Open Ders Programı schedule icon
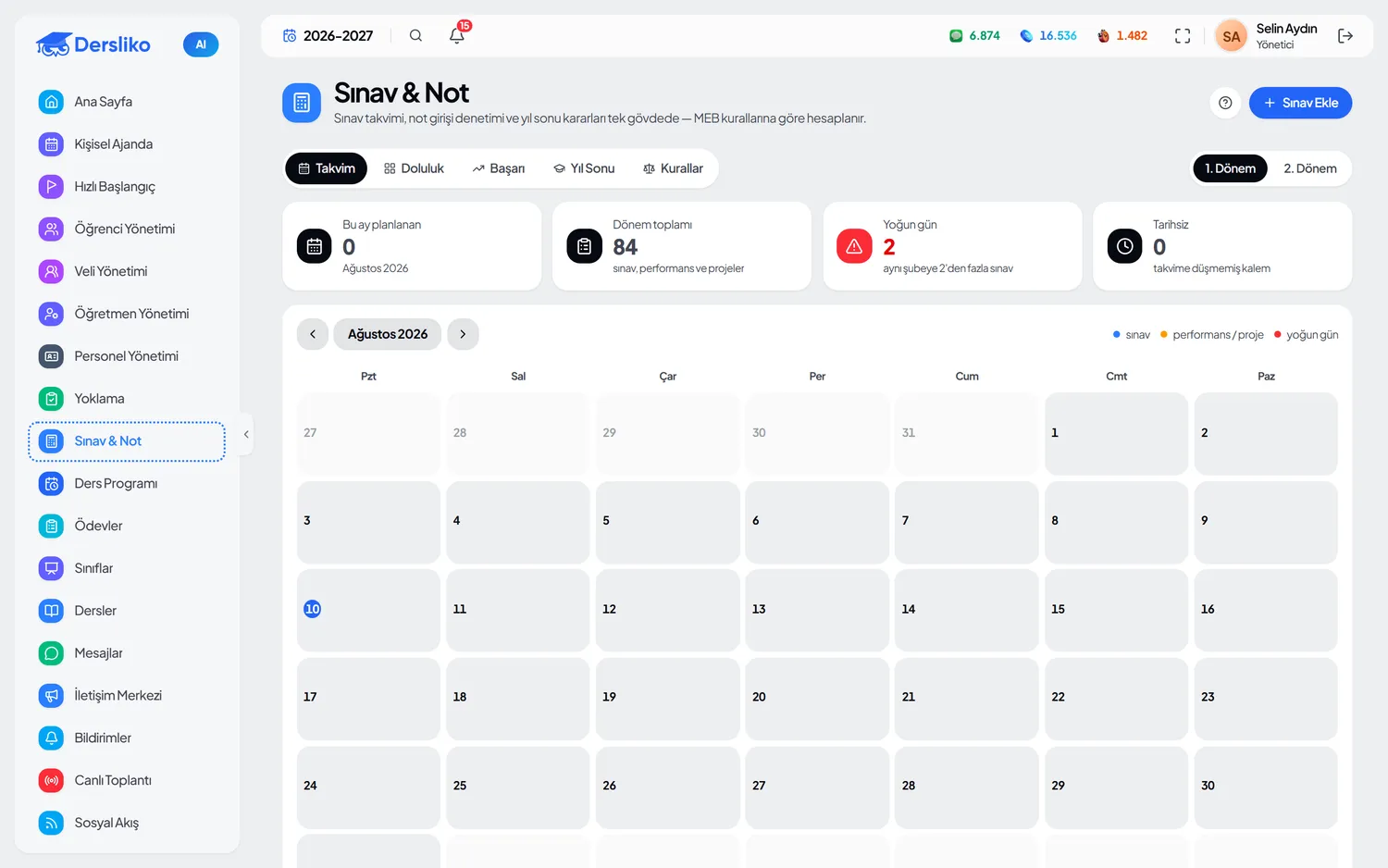1388x868 pixels. click(52, 484)
